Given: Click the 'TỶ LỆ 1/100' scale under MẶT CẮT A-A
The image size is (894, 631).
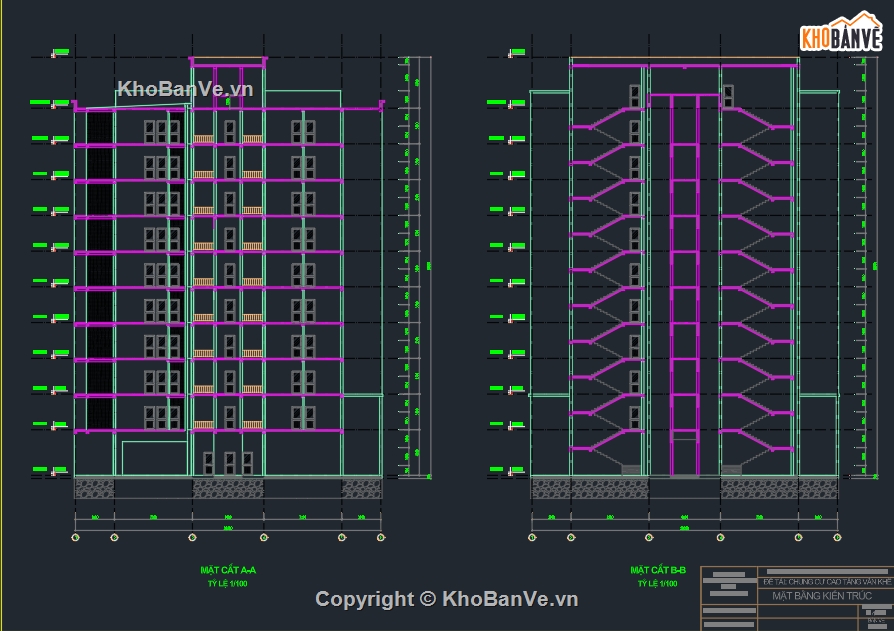Looking at the screenshot, I should 227,584.
